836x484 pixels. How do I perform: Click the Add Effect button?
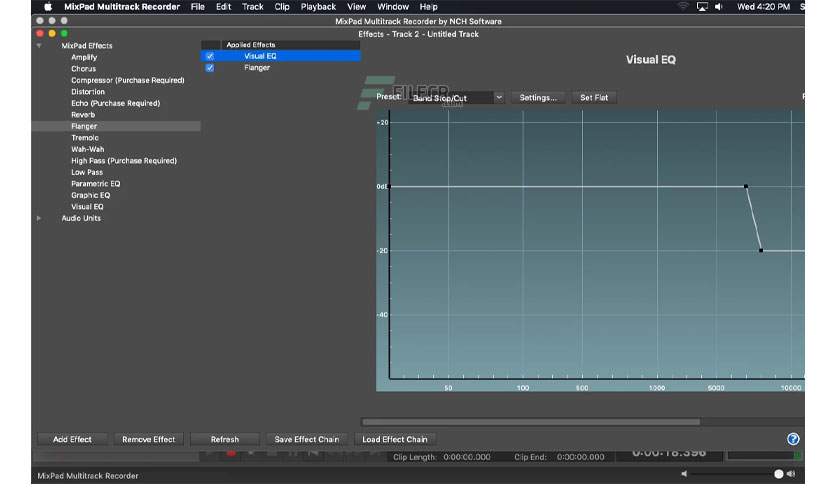click(72, 439)
